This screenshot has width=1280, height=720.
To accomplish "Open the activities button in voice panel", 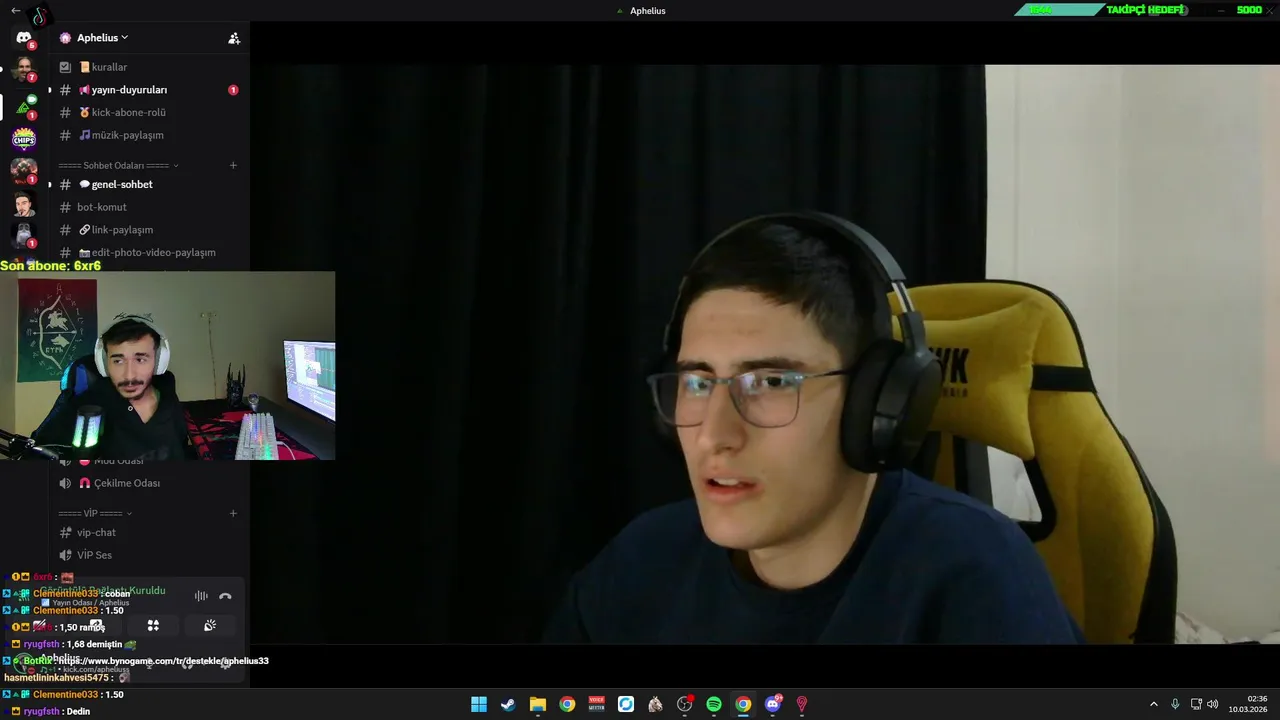I will coord(153,626).
